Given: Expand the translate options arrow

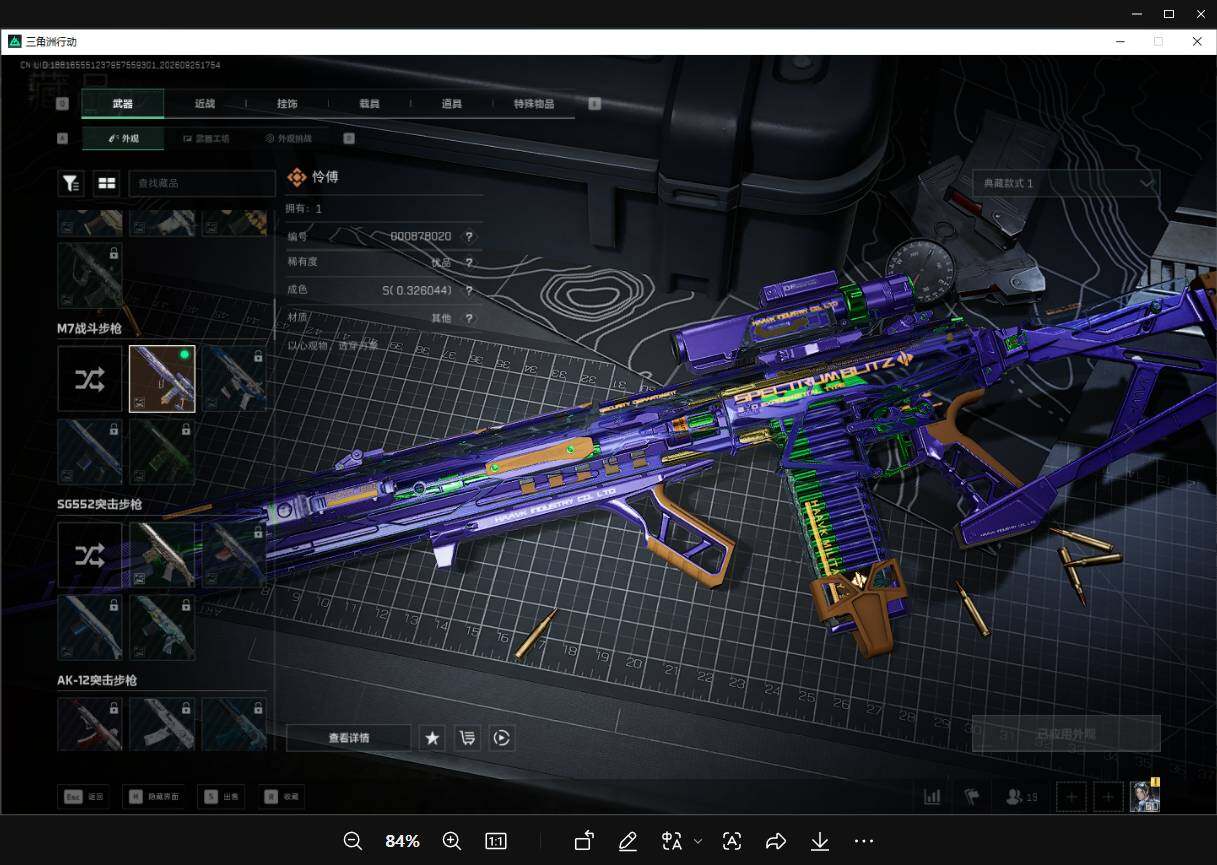Looking at the screenshot, I should click(698, 841).
